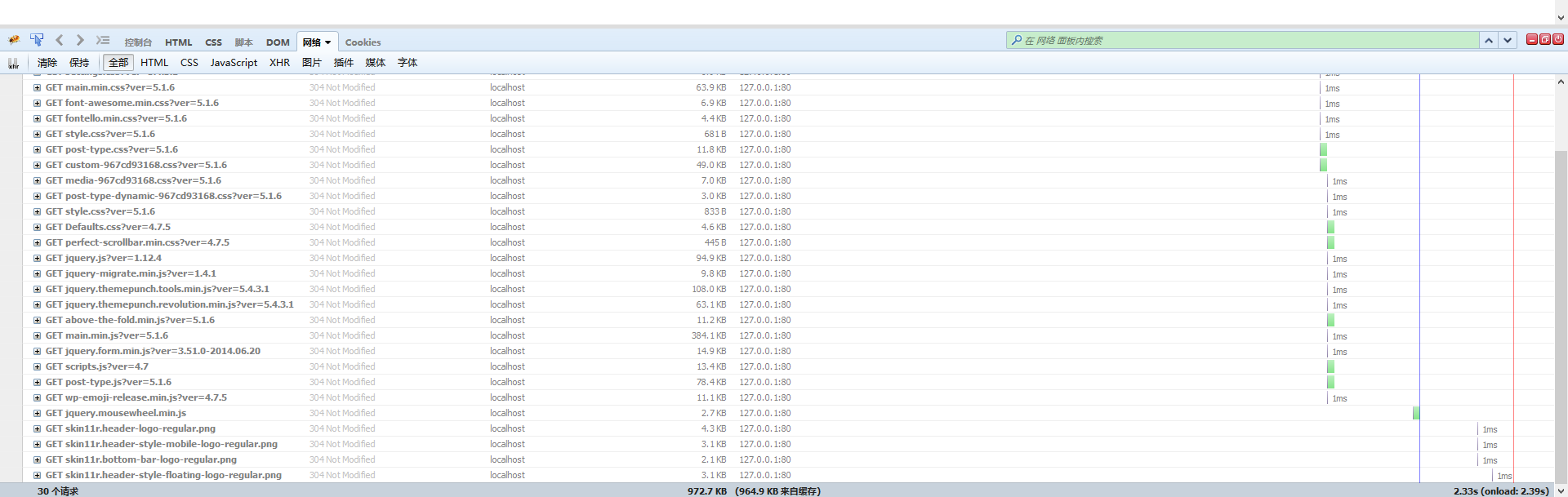Detach Firebug into a separate window
The width and height of the screenshot is (1568, 497).
(x=1545, y=39)
